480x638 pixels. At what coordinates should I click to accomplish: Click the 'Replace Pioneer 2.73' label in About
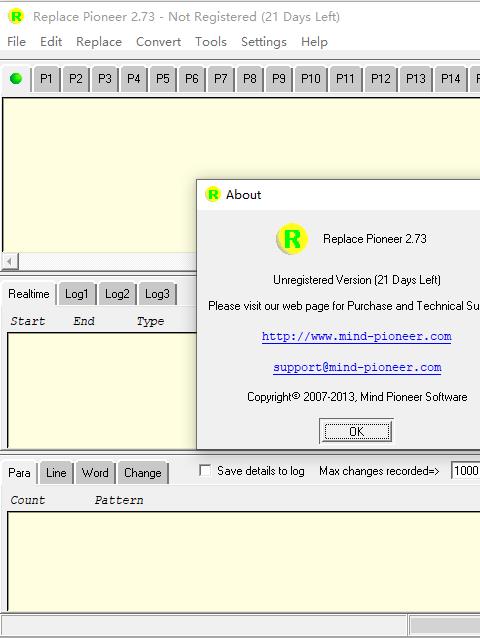375,239
